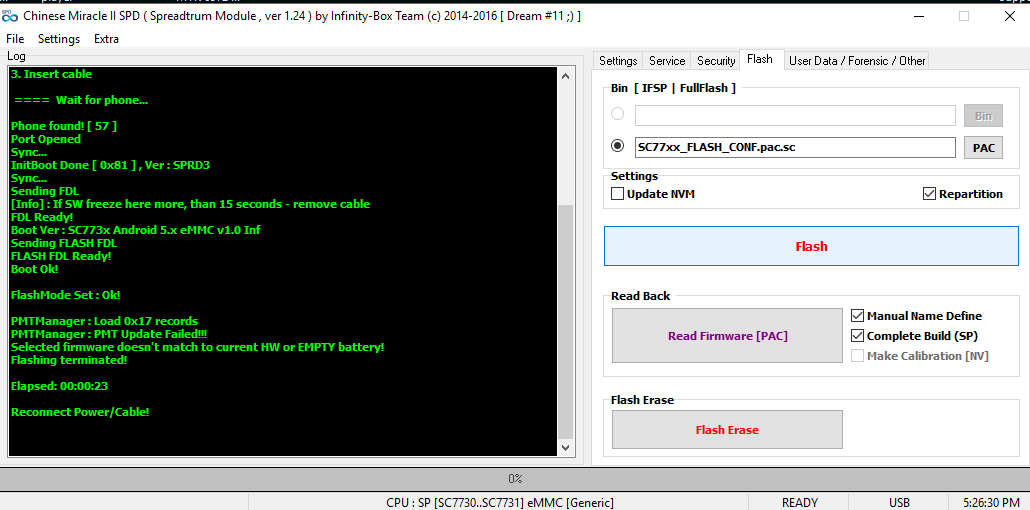Click 'PMTManager : Load 0x17 records' log line
The image size is (1030, 510).
coord(104,321)
